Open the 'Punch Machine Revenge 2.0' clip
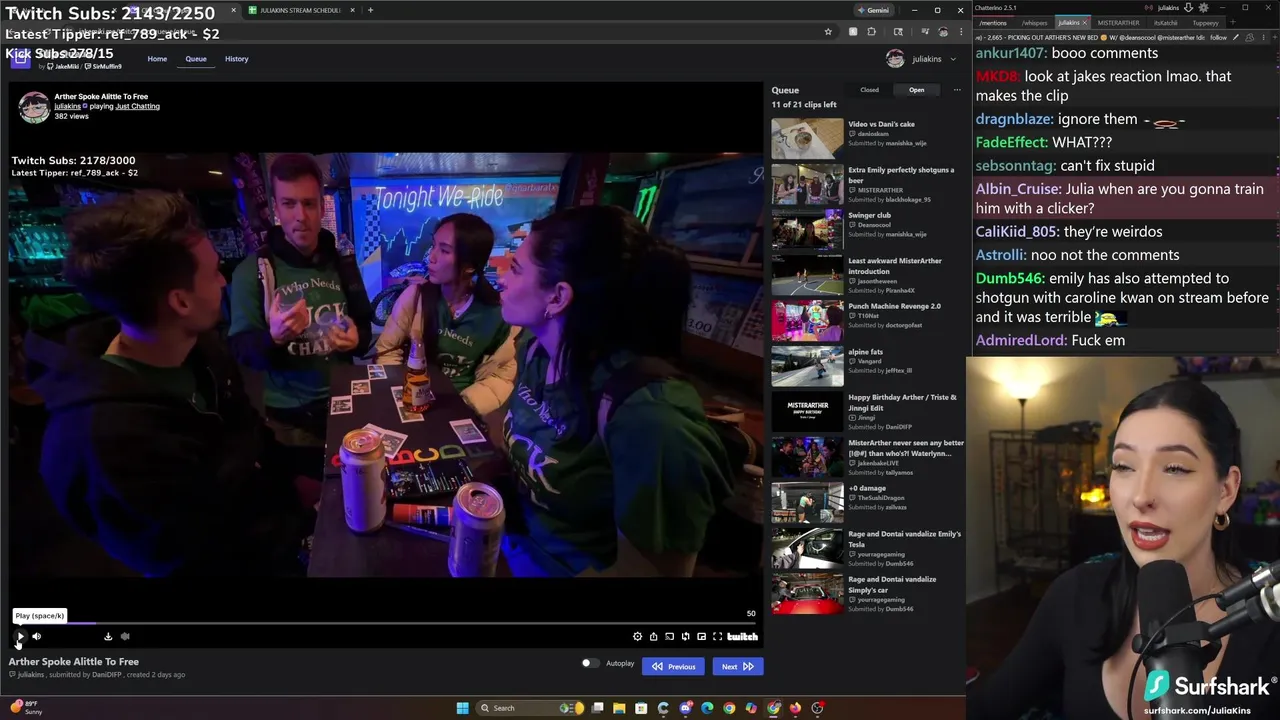The height and width of the screenshot is (720, 1280). [x=868, y=320]
